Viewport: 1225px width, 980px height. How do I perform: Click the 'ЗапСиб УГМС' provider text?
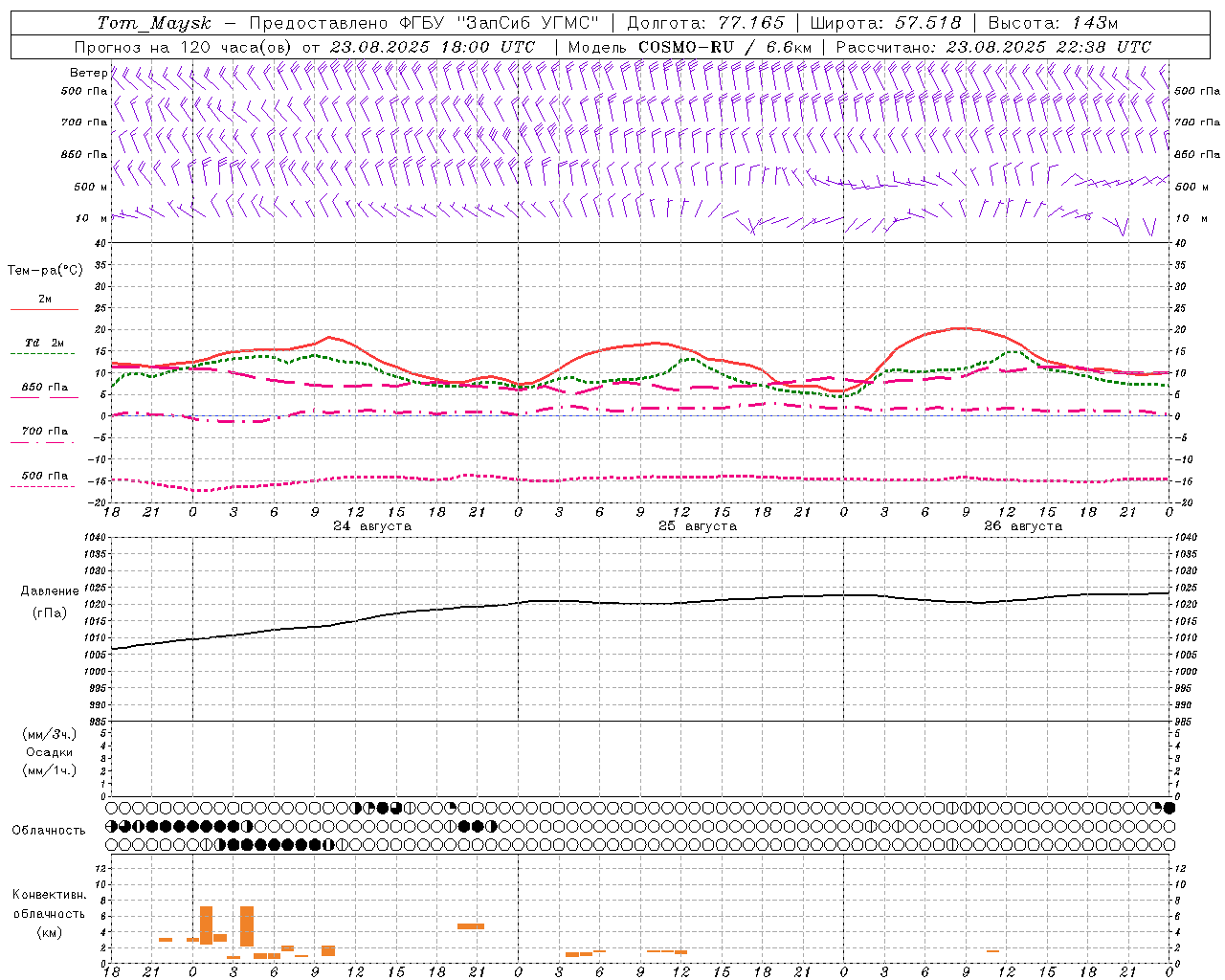(x=528, y=23)
